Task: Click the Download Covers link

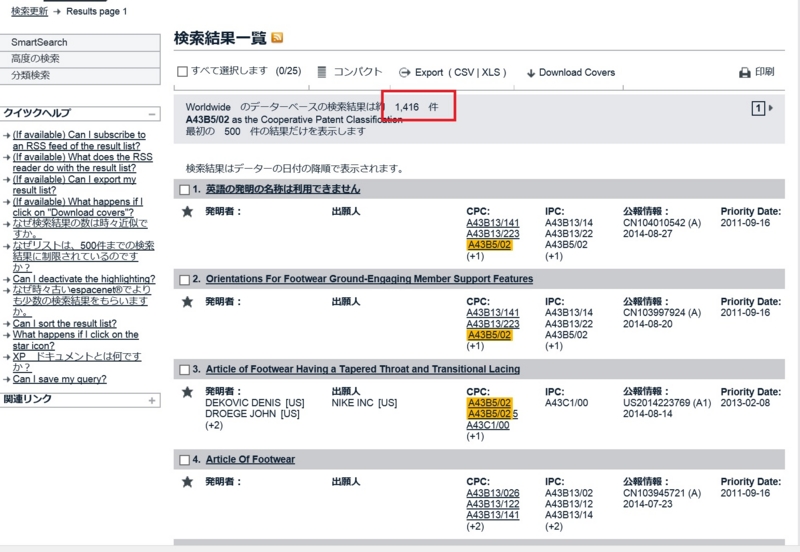Action: point(577,72)
